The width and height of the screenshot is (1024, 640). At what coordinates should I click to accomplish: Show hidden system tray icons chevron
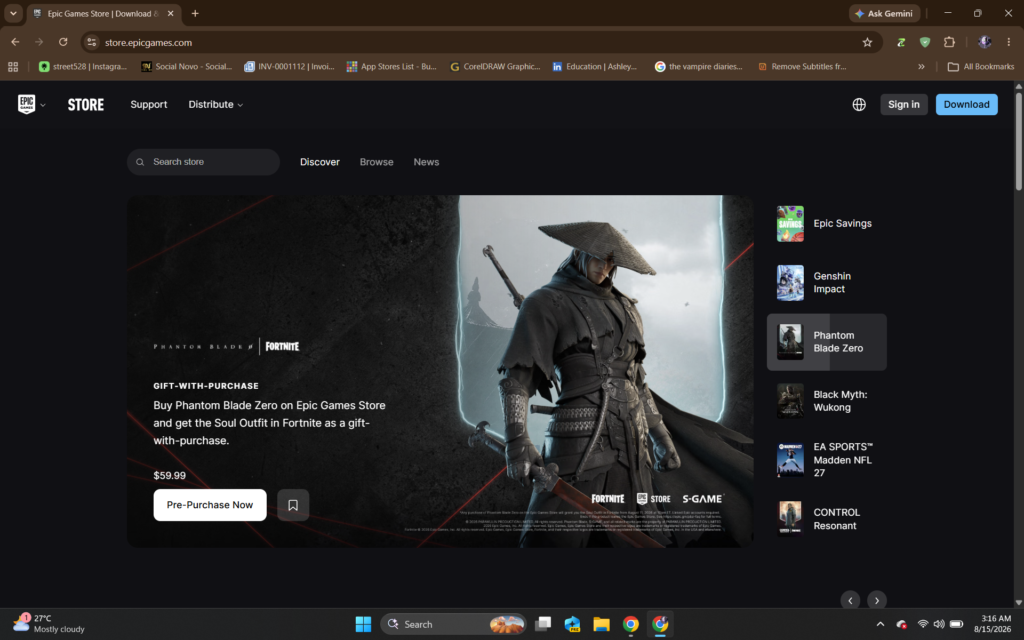coord(880,624)
